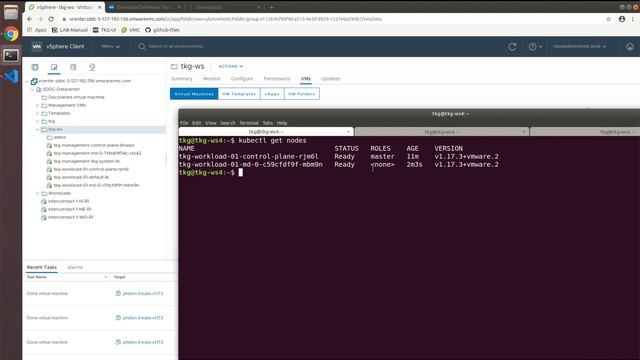Expand the Management VMs folder

[38, 105]
